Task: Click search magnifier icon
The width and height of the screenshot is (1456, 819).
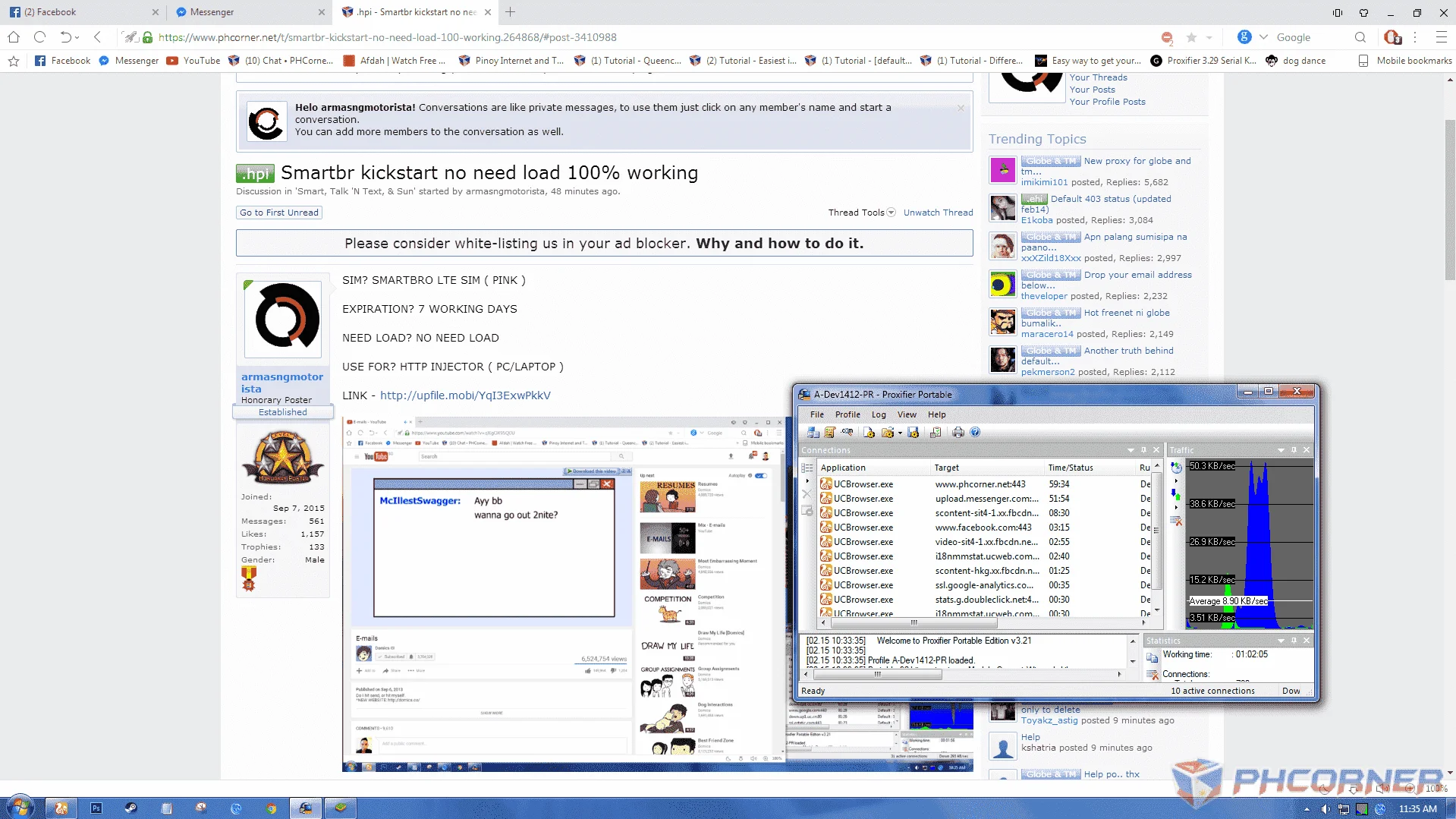Action: click(x=1360, y=37)
